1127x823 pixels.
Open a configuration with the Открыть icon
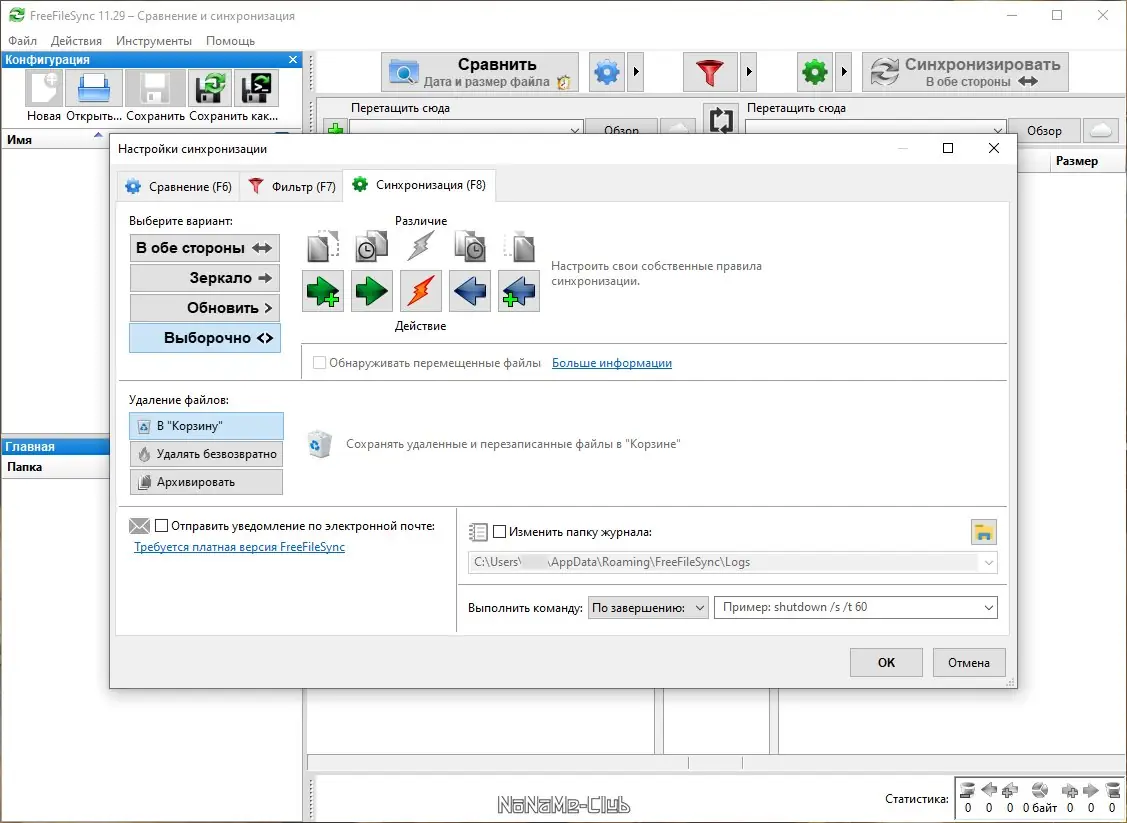point(94,88)
